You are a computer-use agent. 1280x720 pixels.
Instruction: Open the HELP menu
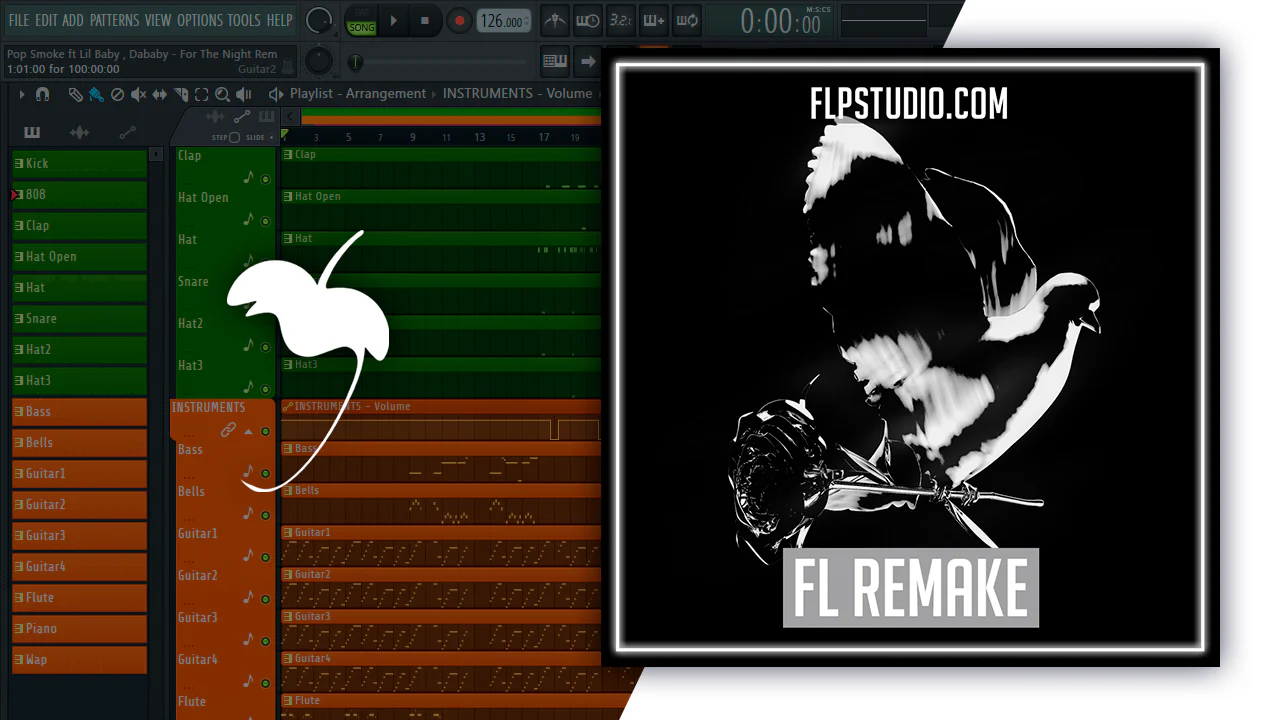click(x=280, y=20)
